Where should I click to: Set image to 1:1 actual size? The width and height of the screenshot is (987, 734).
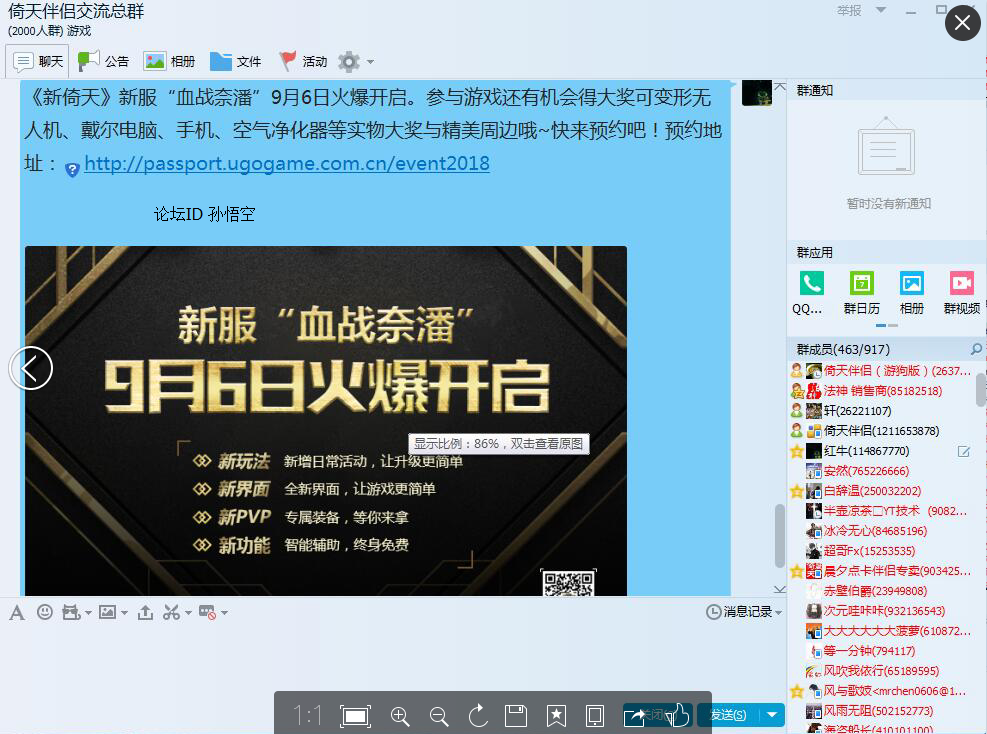pyautogui.click(x=307, y=715)
